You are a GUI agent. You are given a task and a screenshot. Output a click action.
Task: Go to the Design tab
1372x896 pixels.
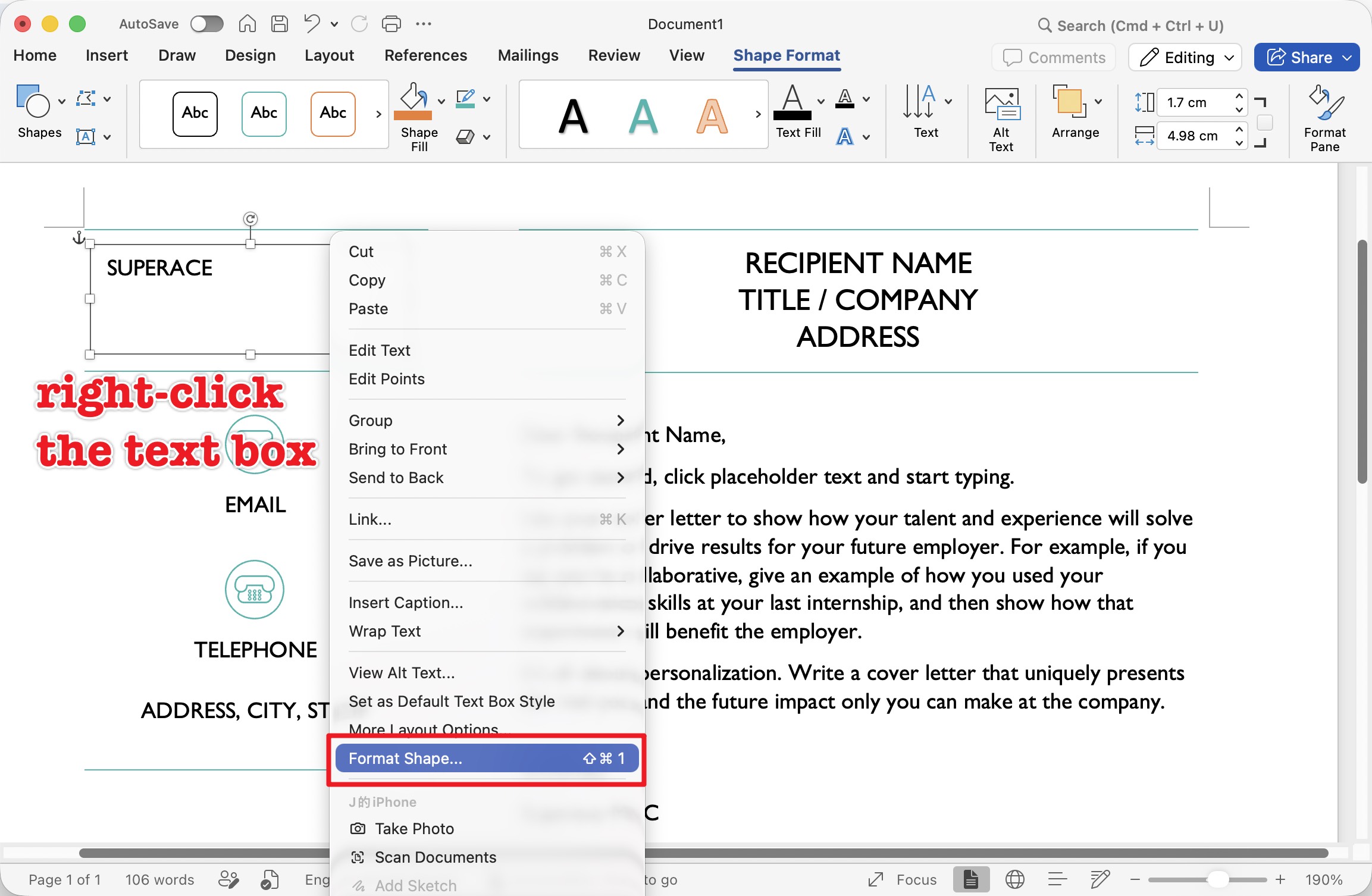[250, 55]
